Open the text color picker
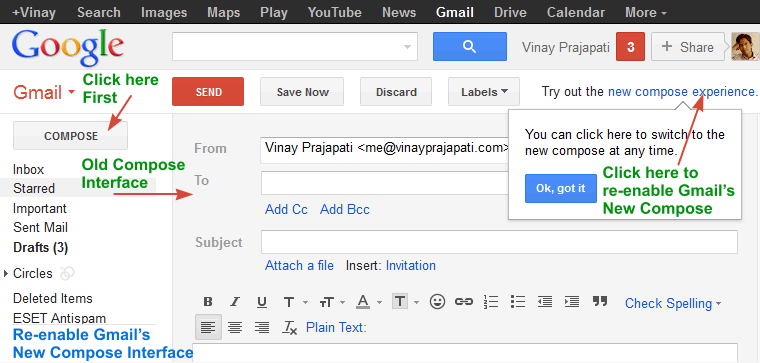Image resolution: width=760 pixels, height=363 pixels. [369, 302]
